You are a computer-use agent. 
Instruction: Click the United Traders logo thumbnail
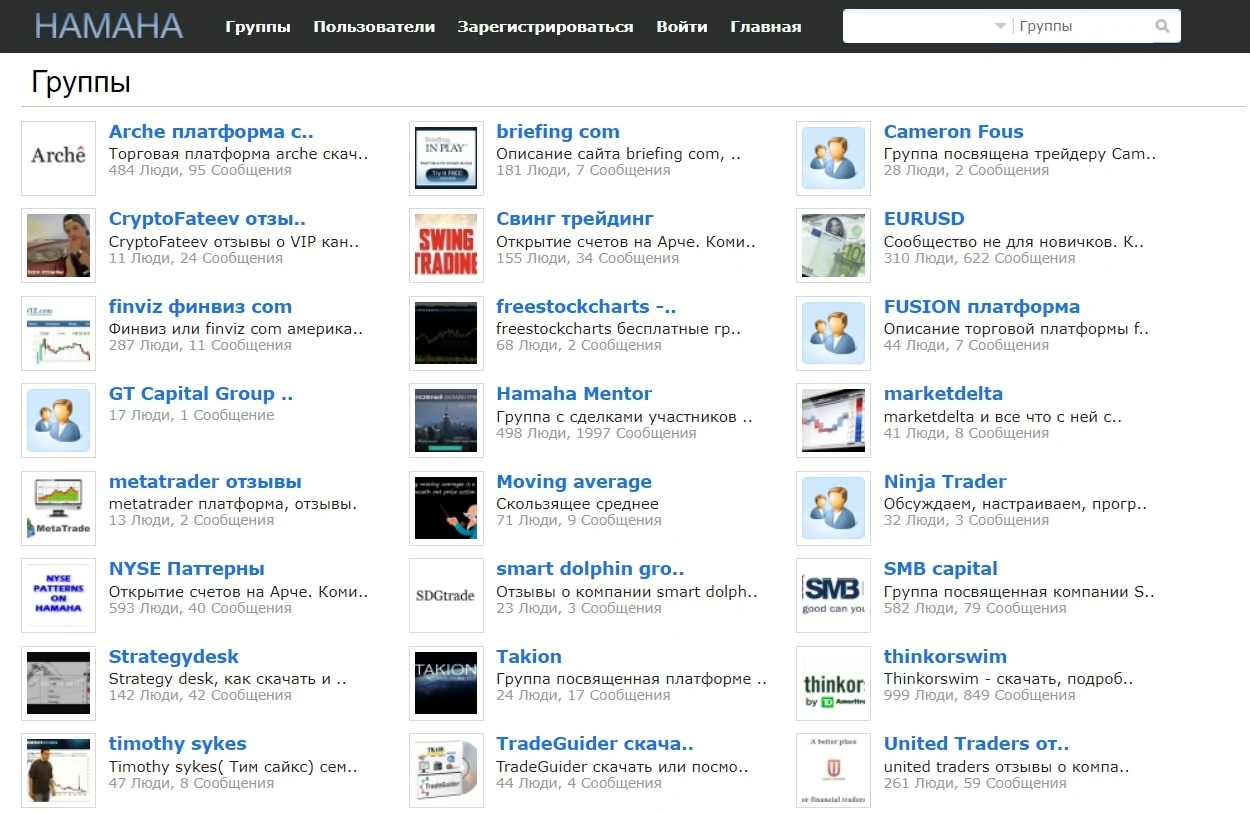pyautogui.click(x=833, y=770)
